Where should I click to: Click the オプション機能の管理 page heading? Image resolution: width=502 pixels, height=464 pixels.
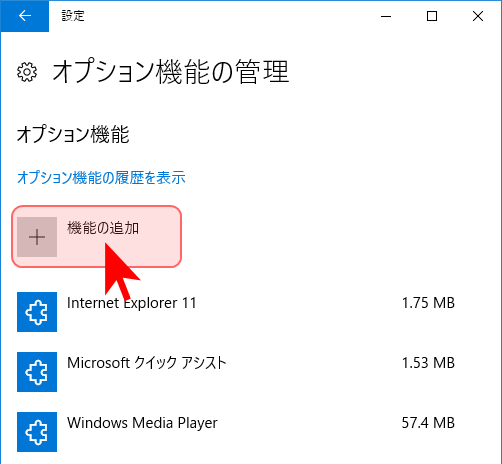(x=170, y=72)
